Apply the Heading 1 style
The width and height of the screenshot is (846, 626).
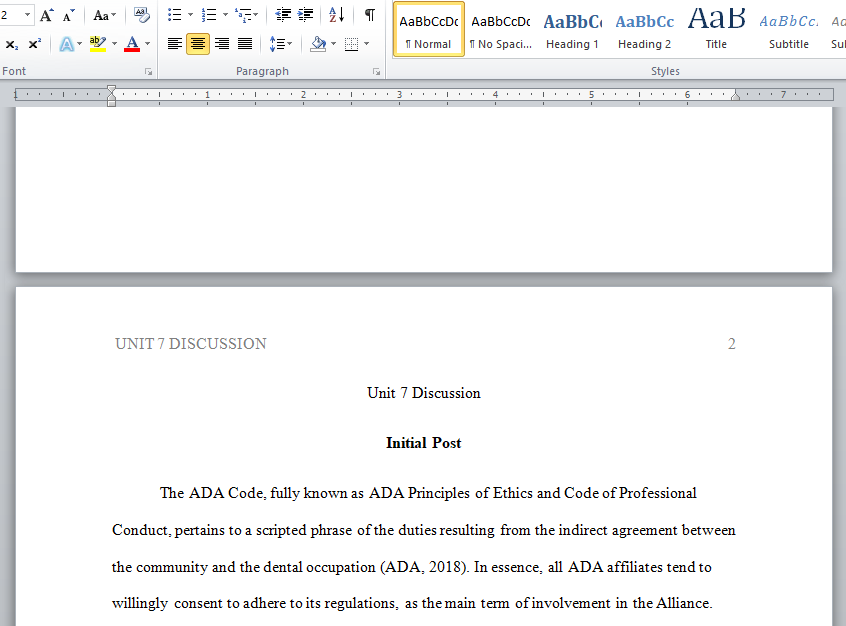point(572,29)
